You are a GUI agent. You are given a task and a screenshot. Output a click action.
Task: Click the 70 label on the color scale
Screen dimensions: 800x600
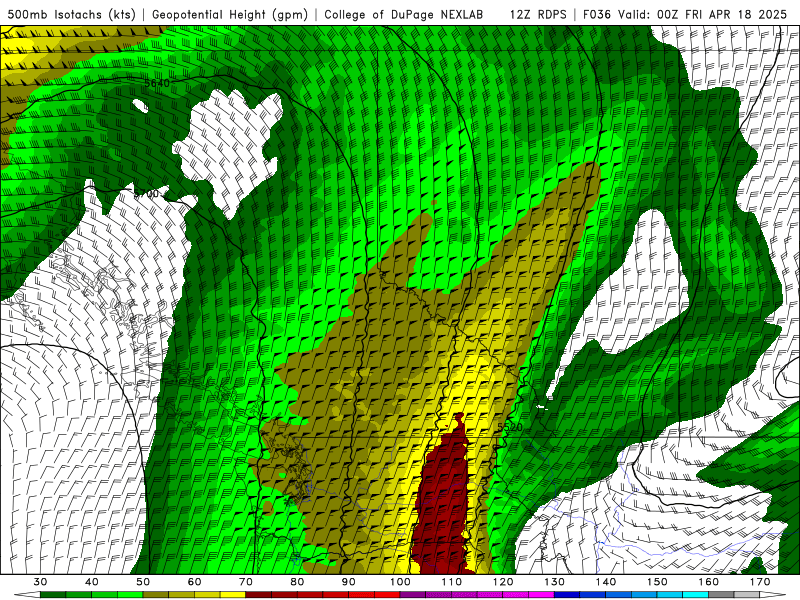click(246, 582)
